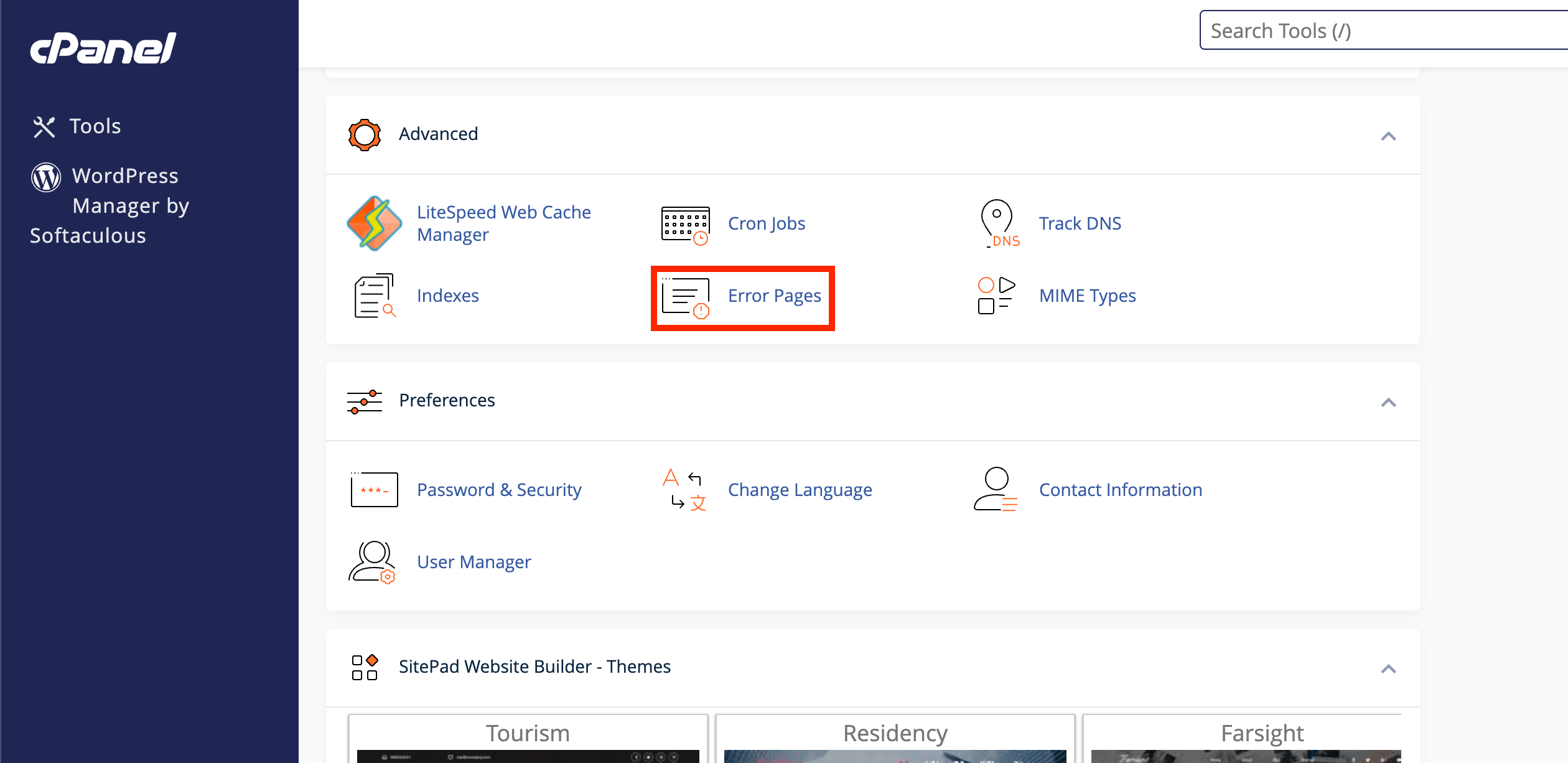Collapse the Advanced section chevron
This screenshot has height=763, width=1568.
pos(1388,136)
